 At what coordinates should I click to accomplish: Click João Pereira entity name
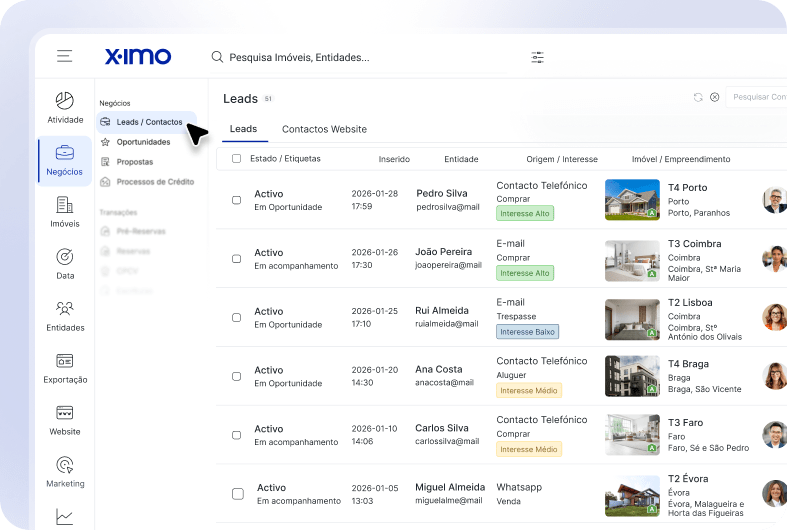tap(443, 251)
